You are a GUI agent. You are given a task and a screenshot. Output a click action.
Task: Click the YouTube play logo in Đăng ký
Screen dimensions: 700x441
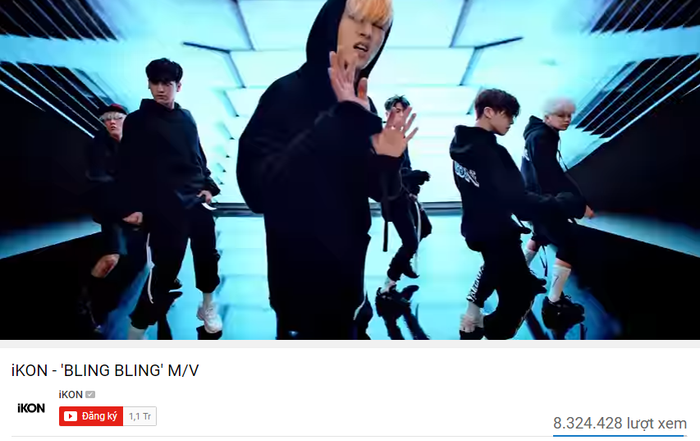point(70,416)
